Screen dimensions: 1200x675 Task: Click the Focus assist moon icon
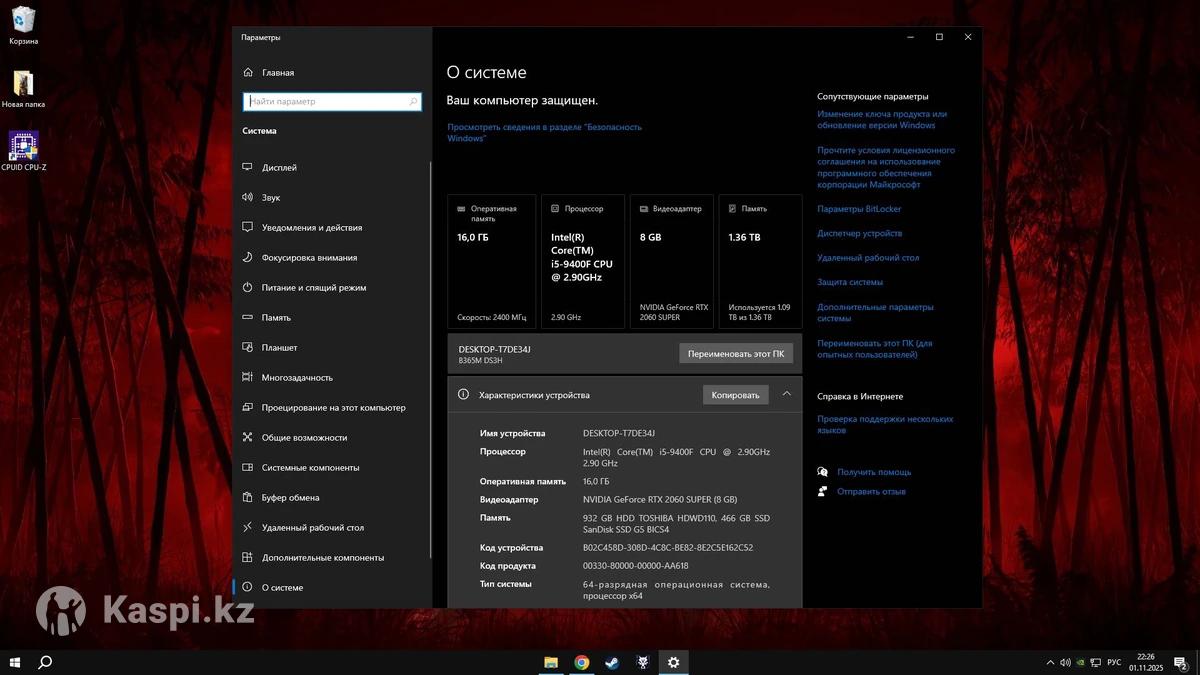[x=248, y=258]
